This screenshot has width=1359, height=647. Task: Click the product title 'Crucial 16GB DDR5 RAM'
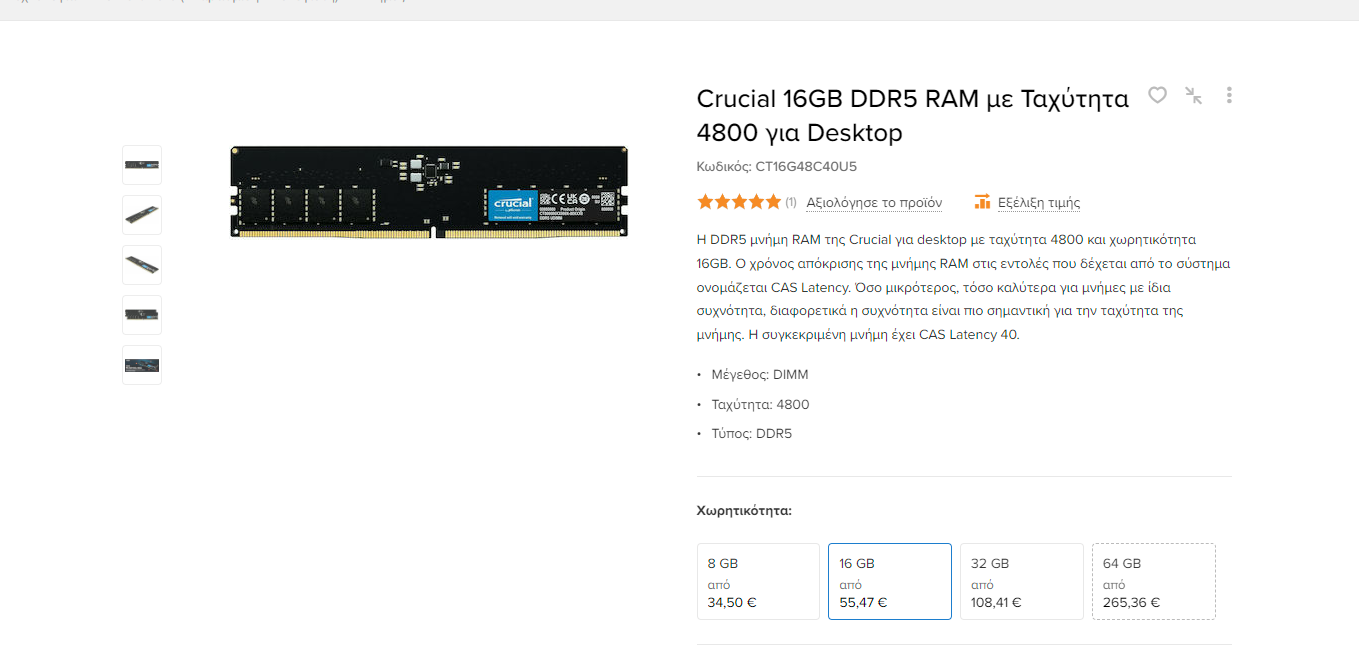913,115
